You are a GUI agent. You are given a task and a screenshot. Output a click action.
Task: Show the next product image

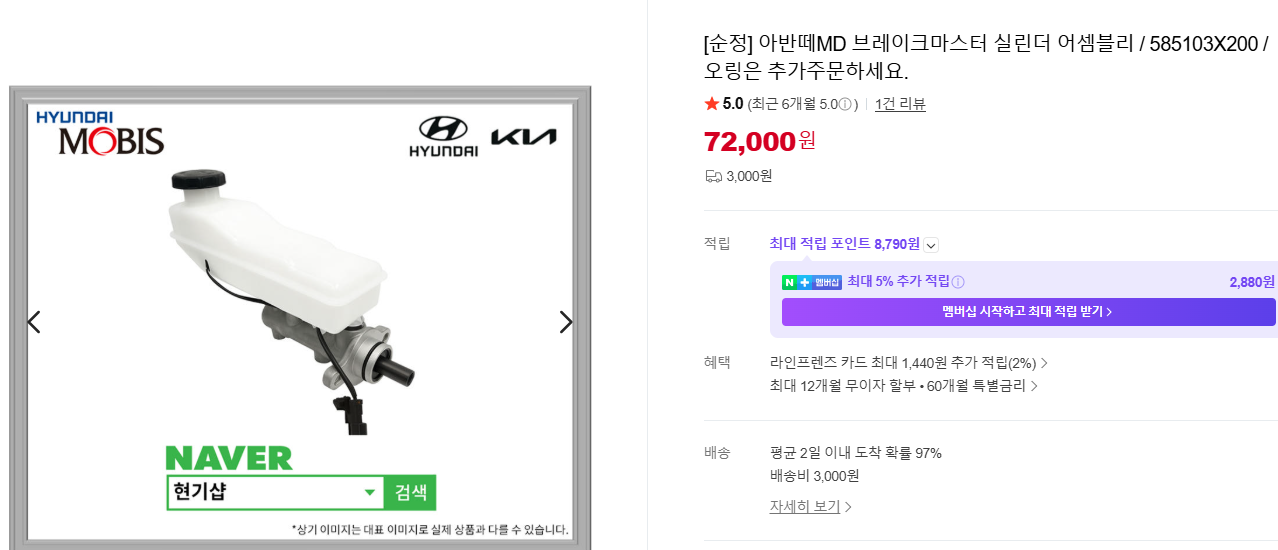(x=566, y=322)
